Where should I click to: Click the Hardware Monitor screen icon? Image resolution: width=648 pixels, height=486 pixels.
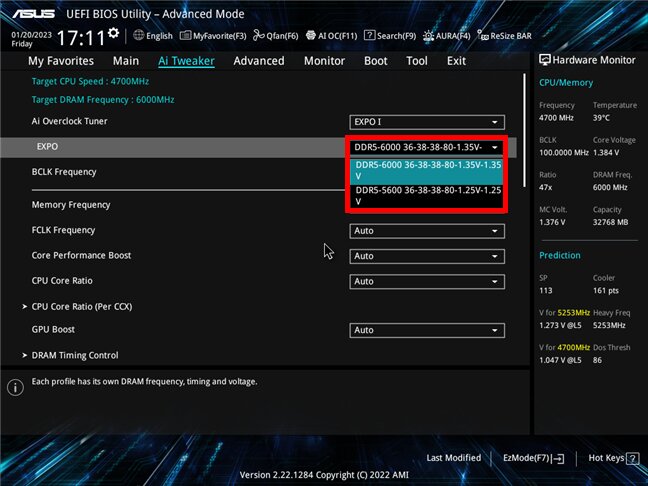point(545,60)
